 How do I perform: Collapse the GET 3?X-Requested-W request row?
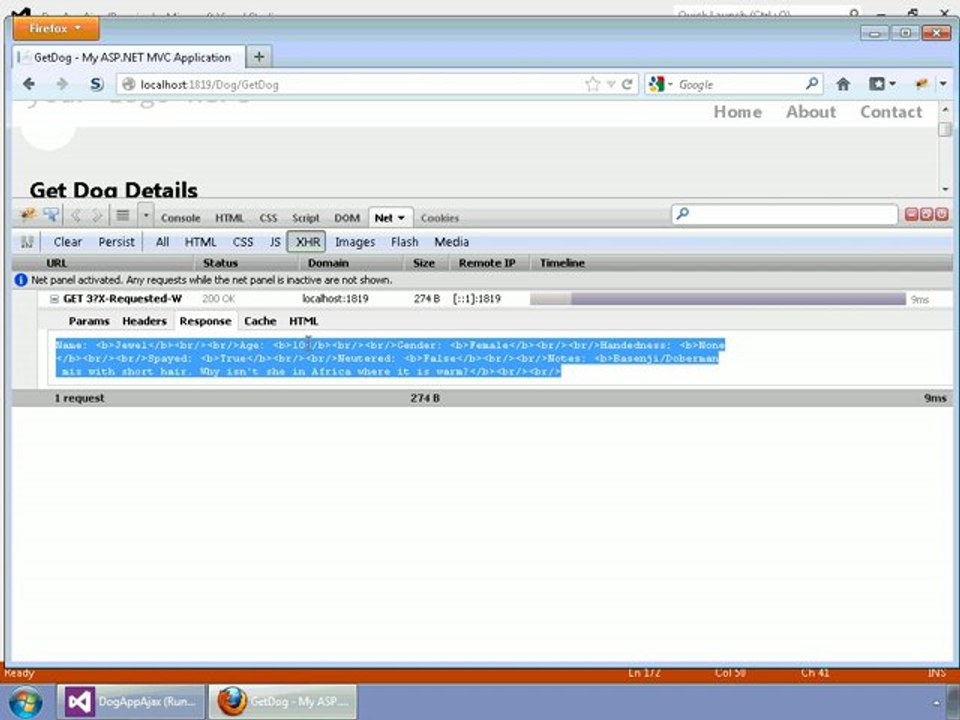(54, 299)
